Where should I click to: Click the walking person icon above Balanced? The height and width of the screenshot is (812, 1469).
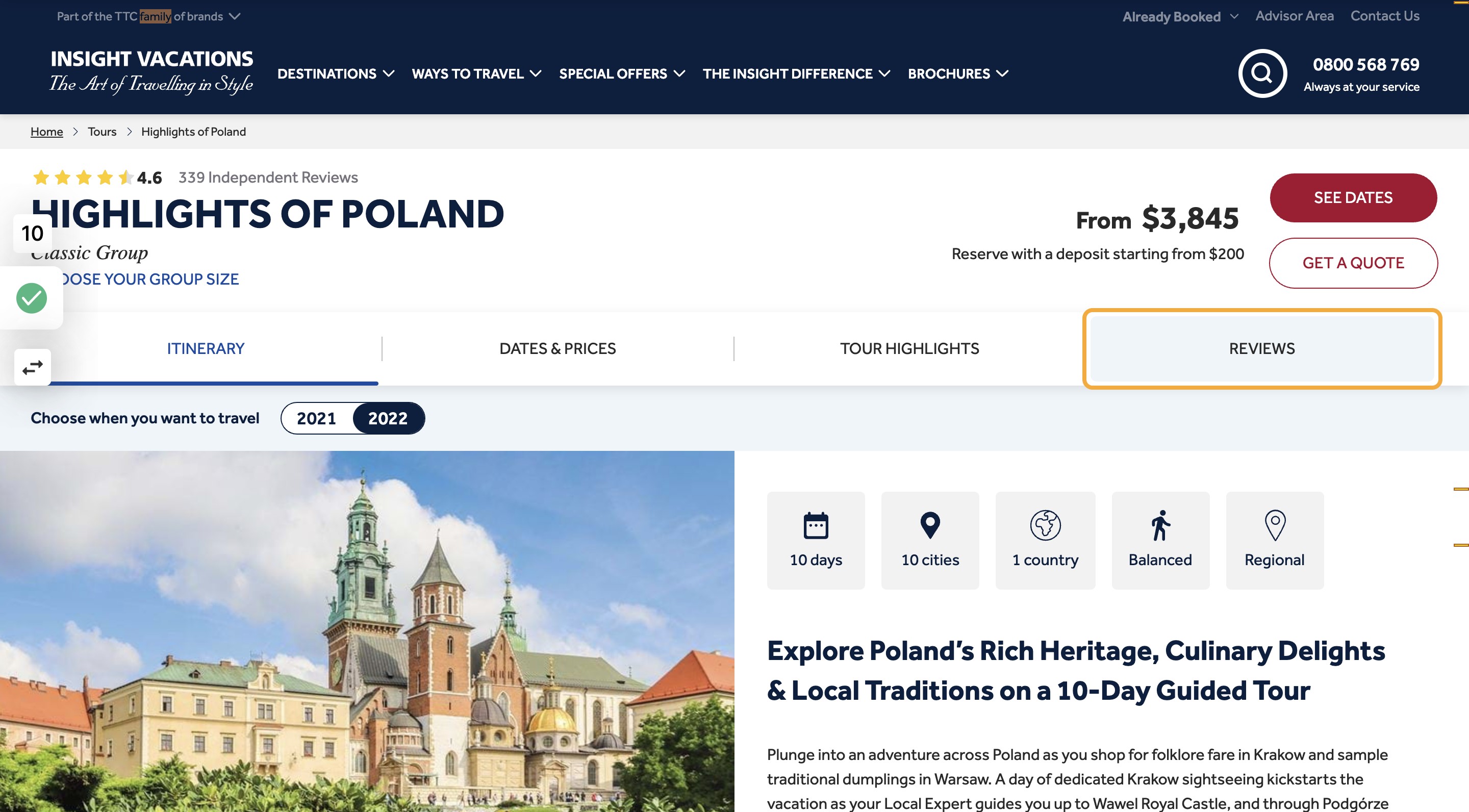click(x=1160, y=525)
